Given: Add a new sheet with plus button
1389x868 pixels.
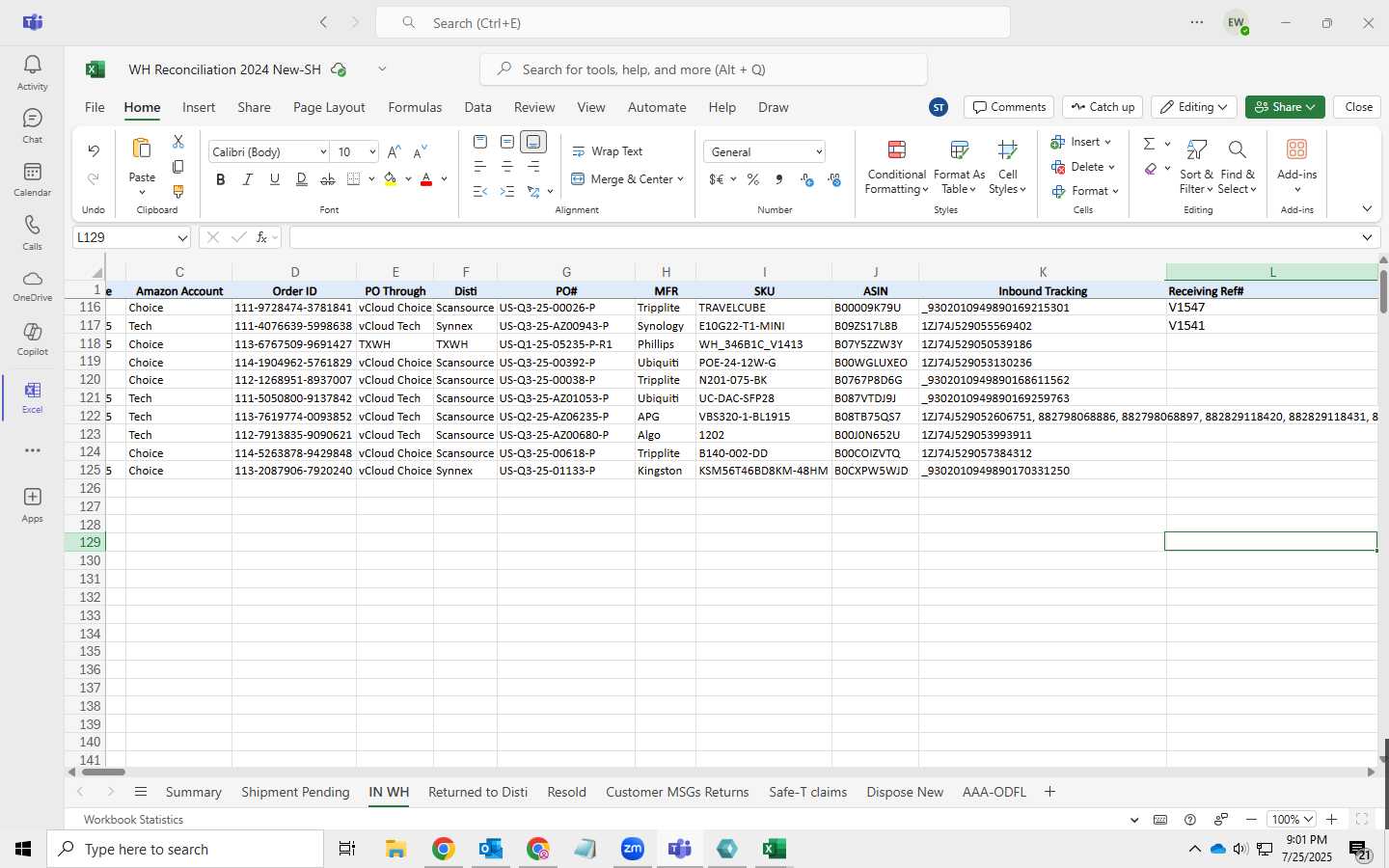Looking at the screenshot, I should [1049, 792].
